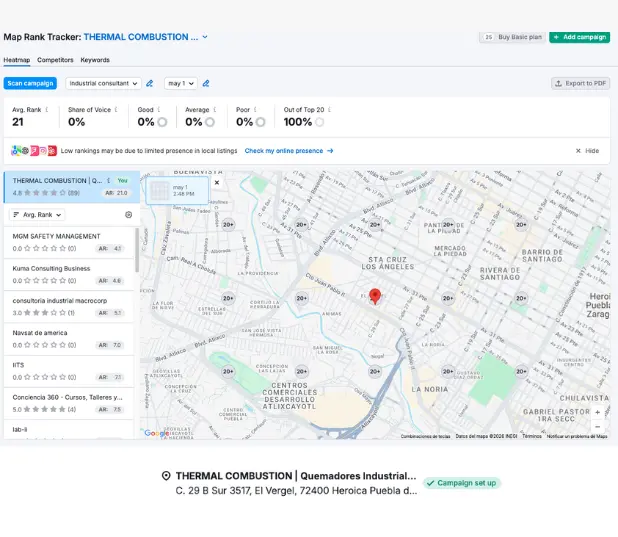Screen dimensions: 618x537
Task: Select Conciencia 360 competitor row
Action: tap(69, 403)
